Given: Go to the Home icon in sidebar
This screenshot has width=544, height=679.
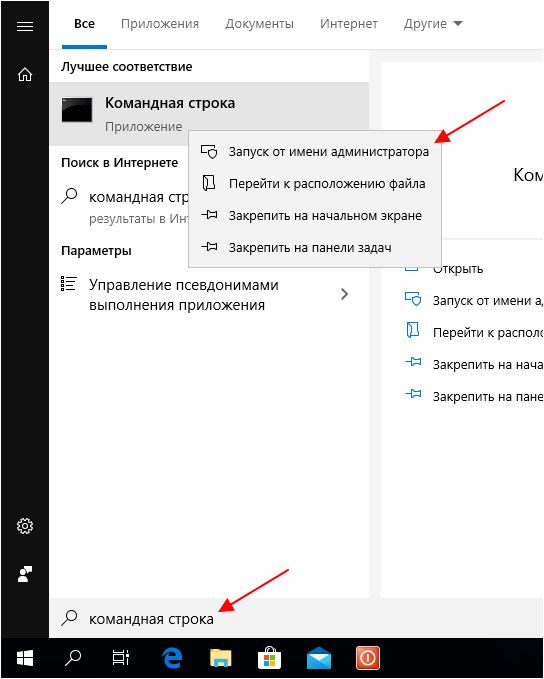Looking at the screenshot, I should tap(25, 74).
